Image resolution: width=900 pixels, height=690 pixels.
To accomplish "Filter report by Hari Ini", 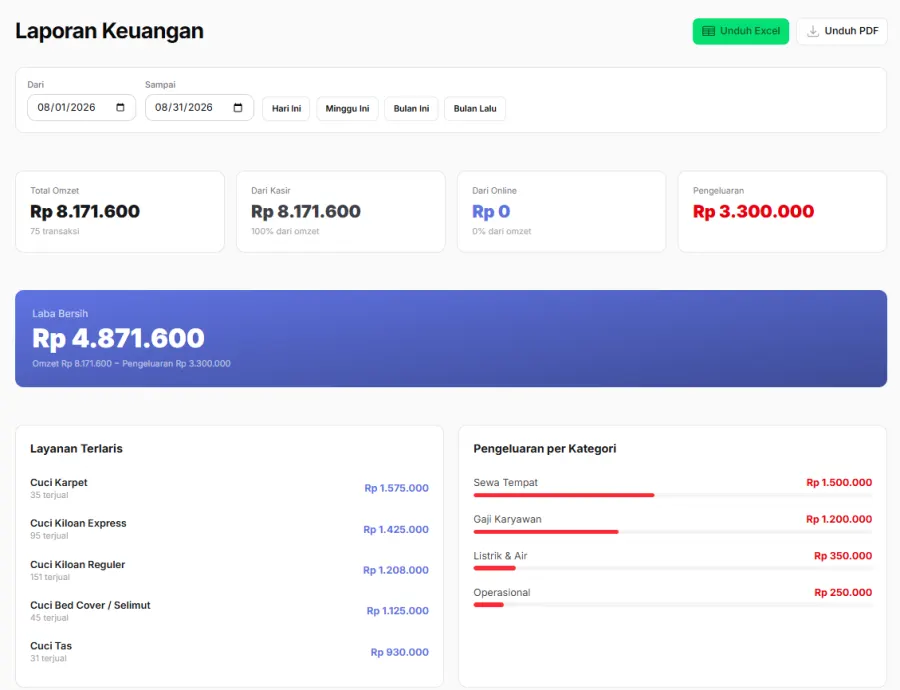I will [x=286, y=108].
